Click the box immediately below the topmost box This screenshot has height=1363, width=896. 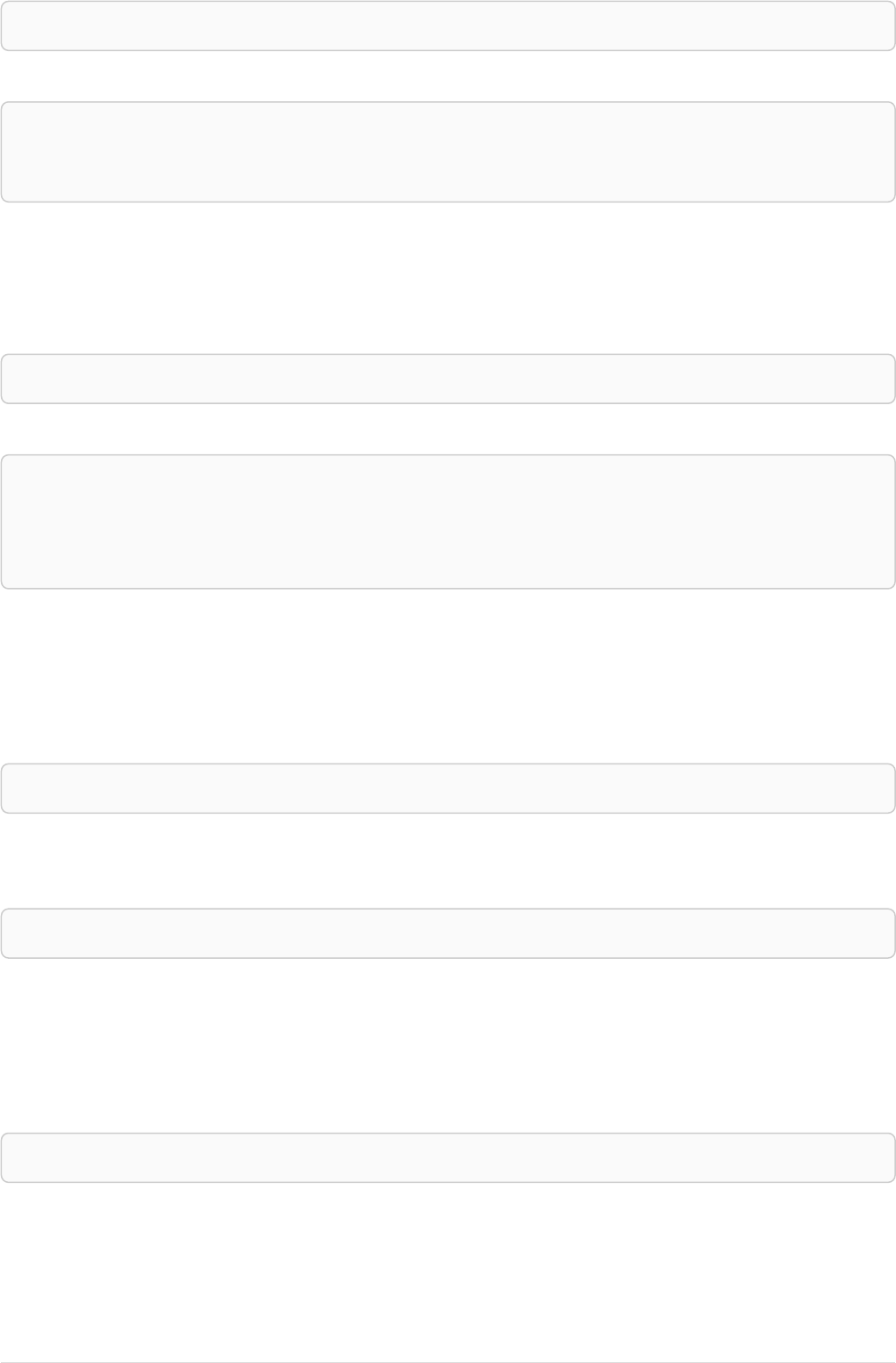(448, 151)
